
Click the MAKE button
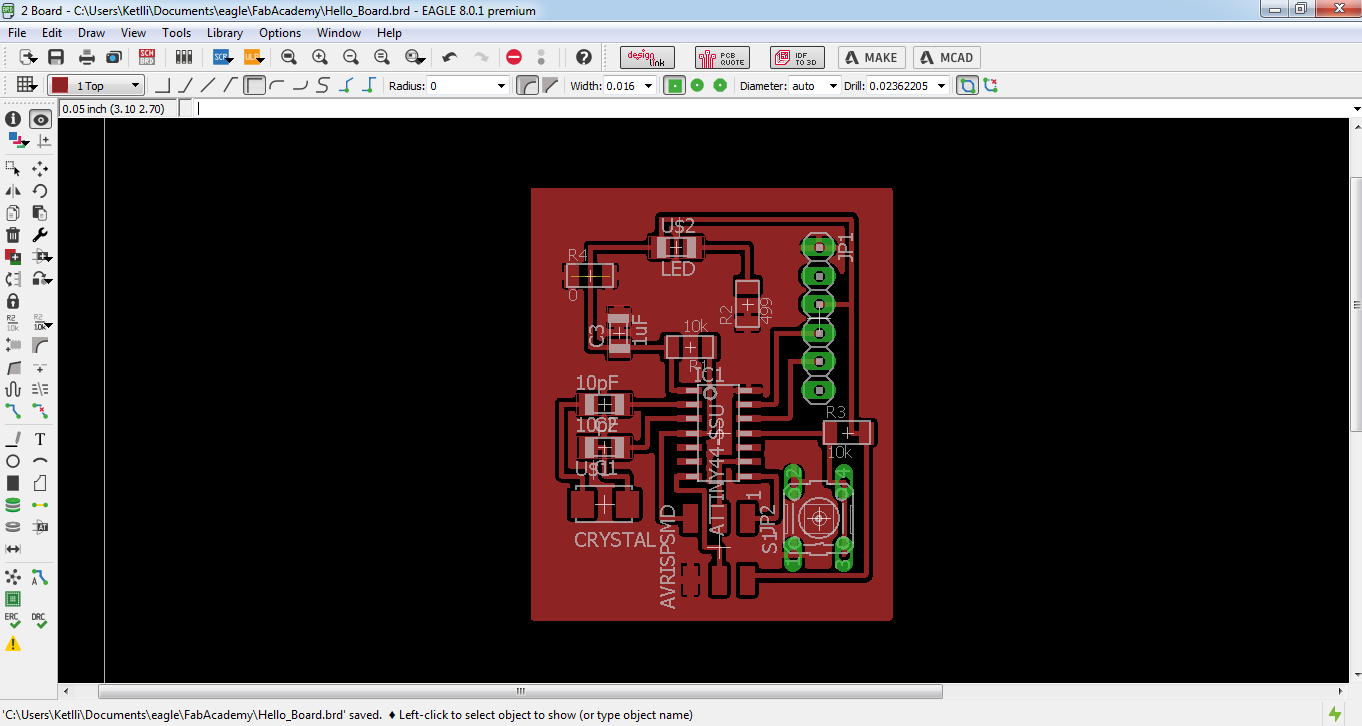(x=872, y=57)
